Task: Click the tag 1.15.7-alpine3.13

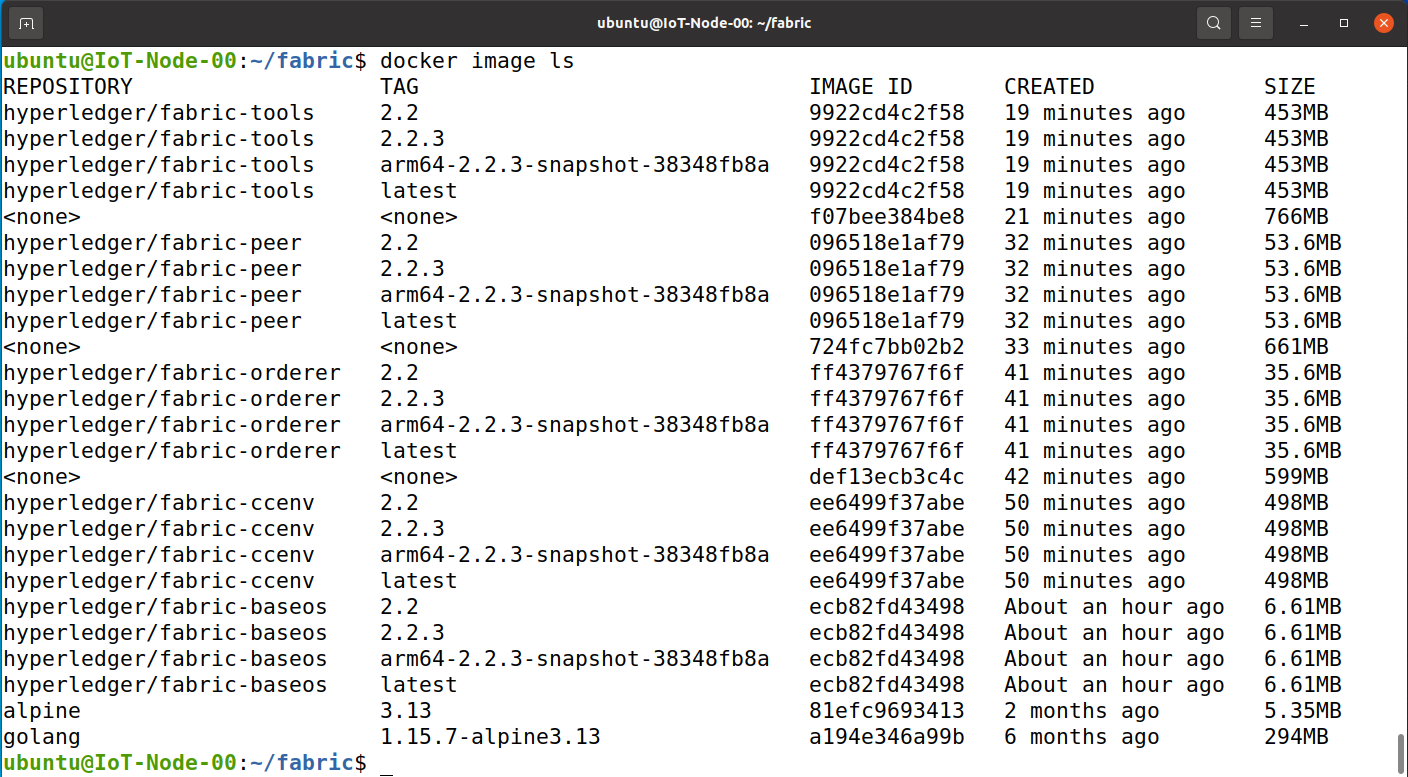Action: pos(490,737)
